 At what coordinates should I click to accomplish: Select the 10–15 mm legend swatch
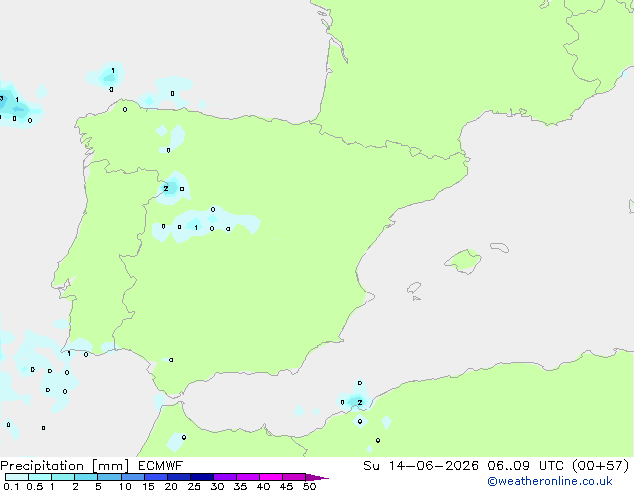click(132, 477)
